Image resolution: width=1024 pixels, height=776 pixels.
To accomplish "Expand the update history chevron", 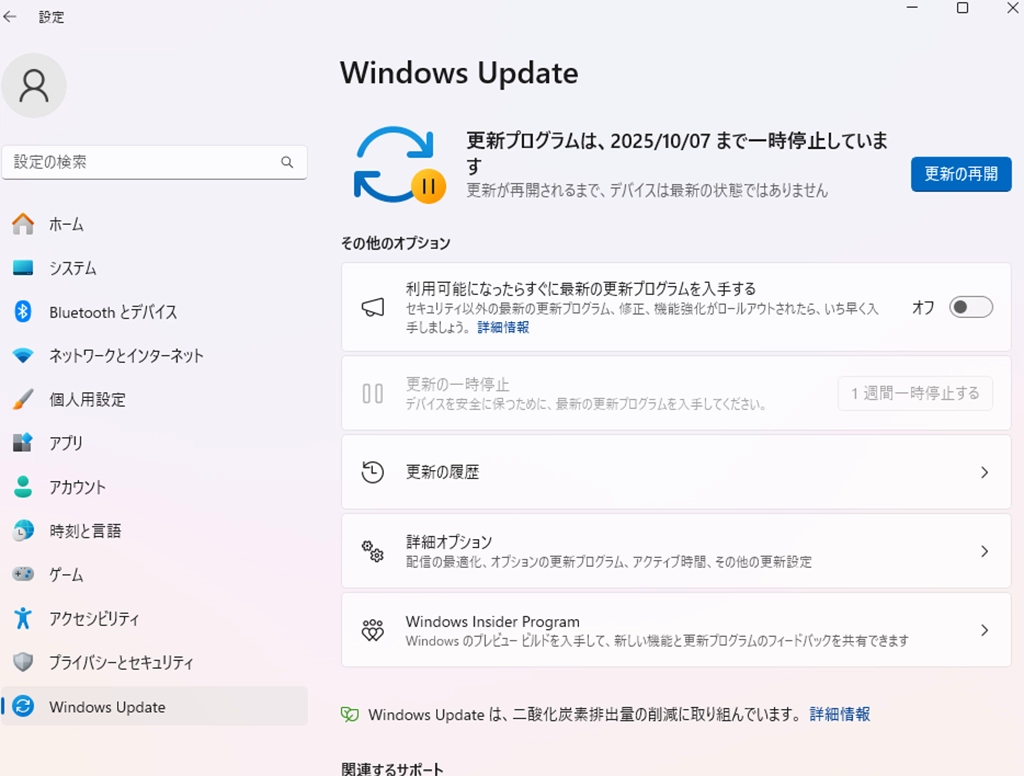I will pyautogui.click(x=984, y=472).
